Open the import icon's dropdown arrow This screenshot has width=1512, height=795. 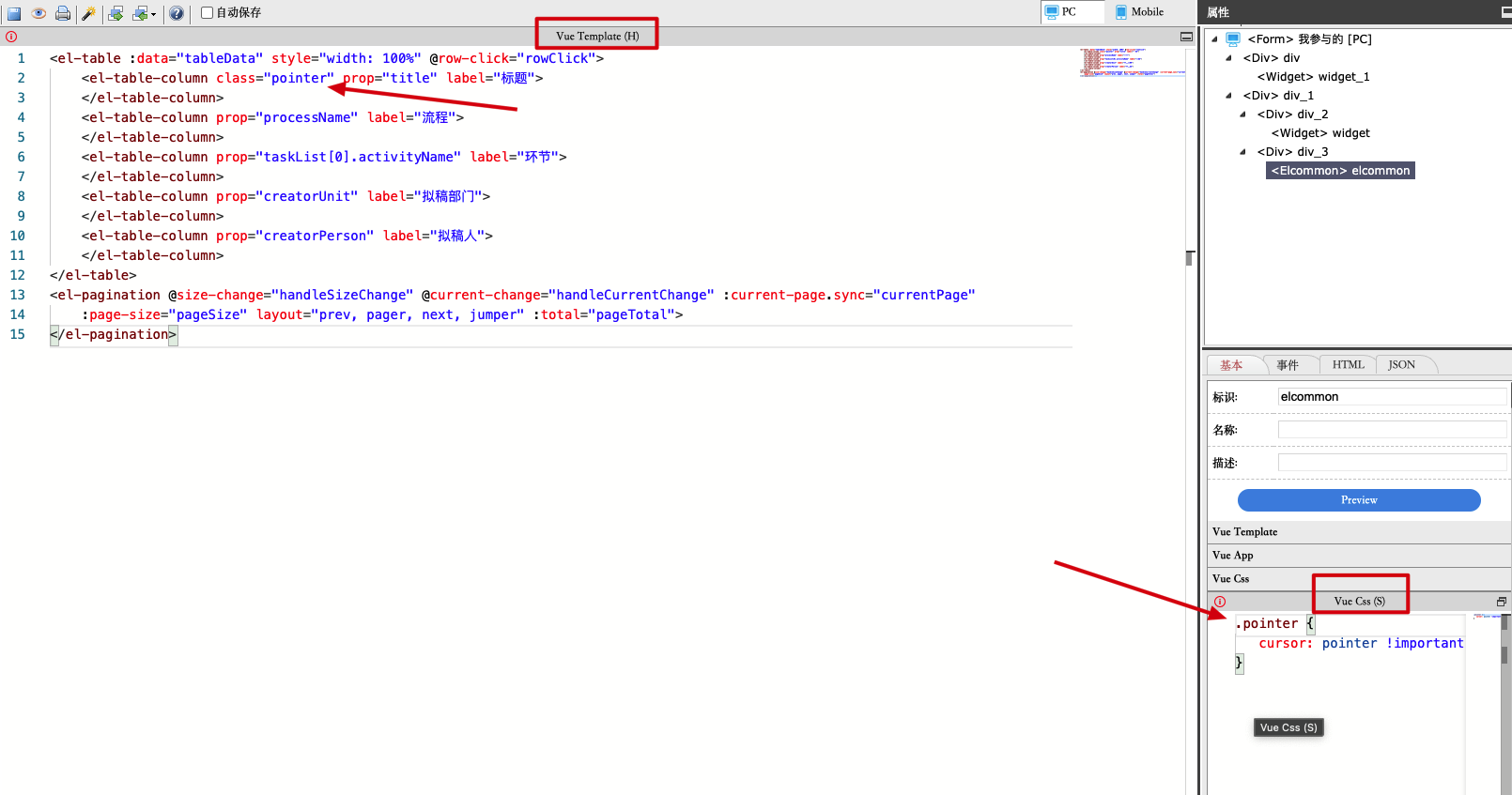(x=153, y=14)
